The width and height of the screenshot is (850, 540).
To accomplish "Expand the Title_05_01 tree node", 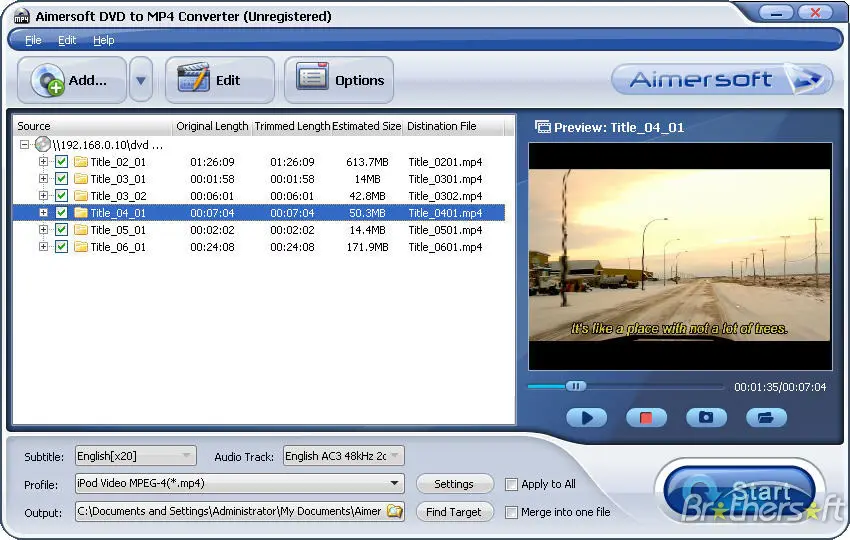I will click(x=43, y=229).
